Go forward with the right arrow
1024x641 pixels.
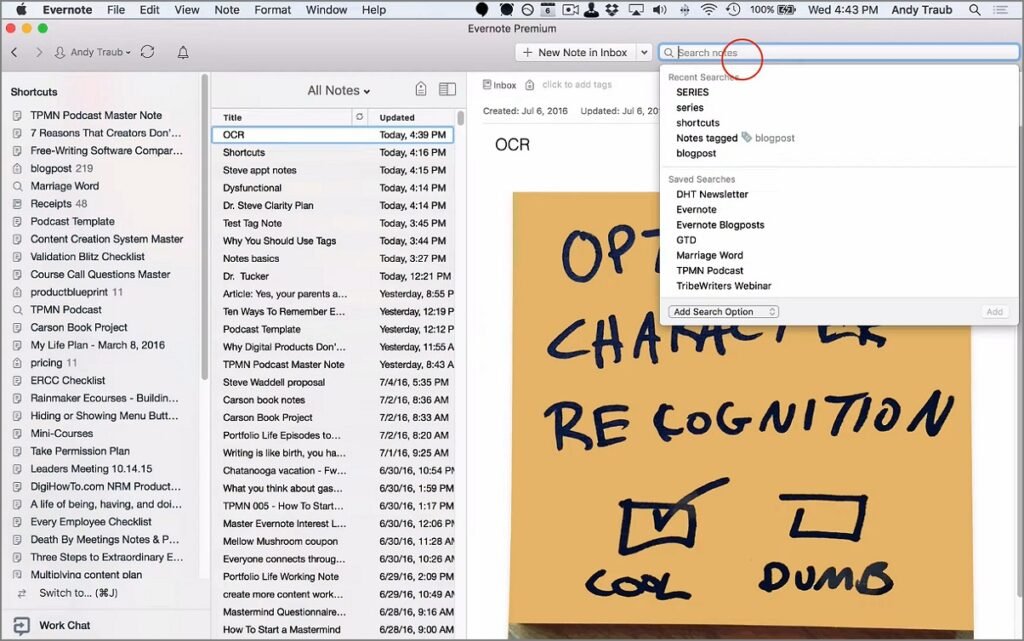39,52
